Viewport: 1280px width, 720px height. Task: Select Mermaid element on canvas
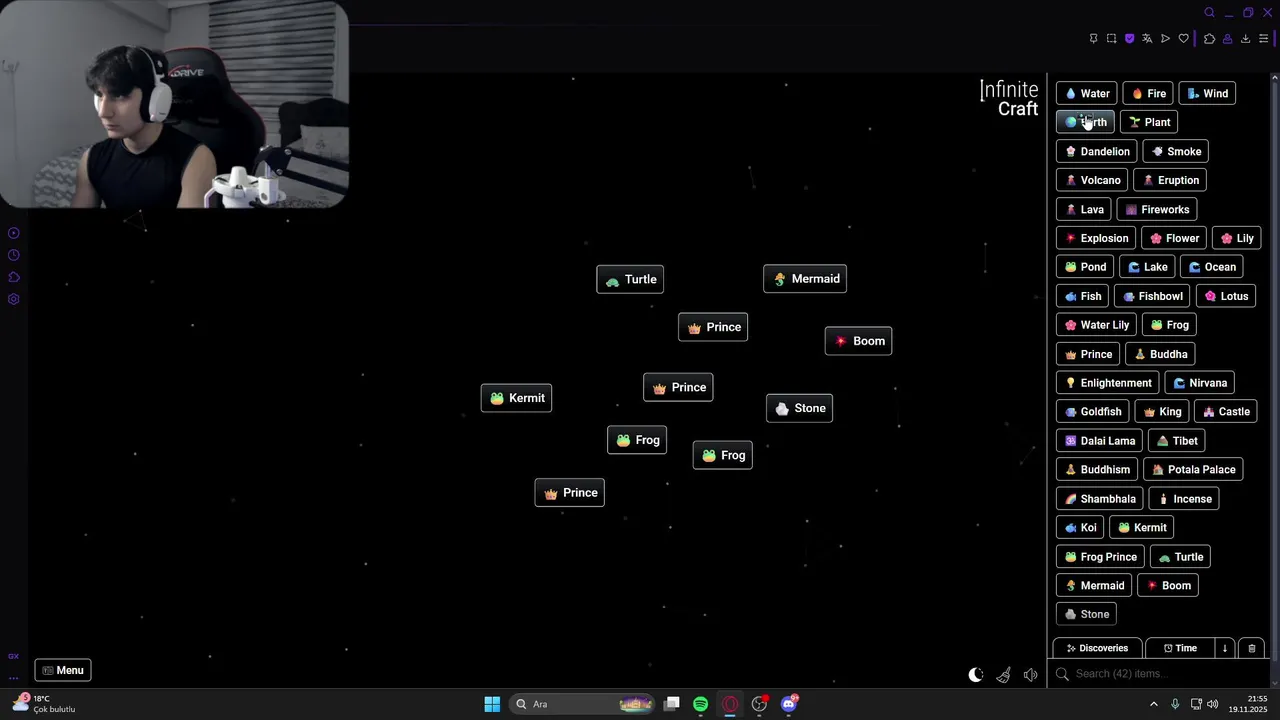click(x=805, y=279)
